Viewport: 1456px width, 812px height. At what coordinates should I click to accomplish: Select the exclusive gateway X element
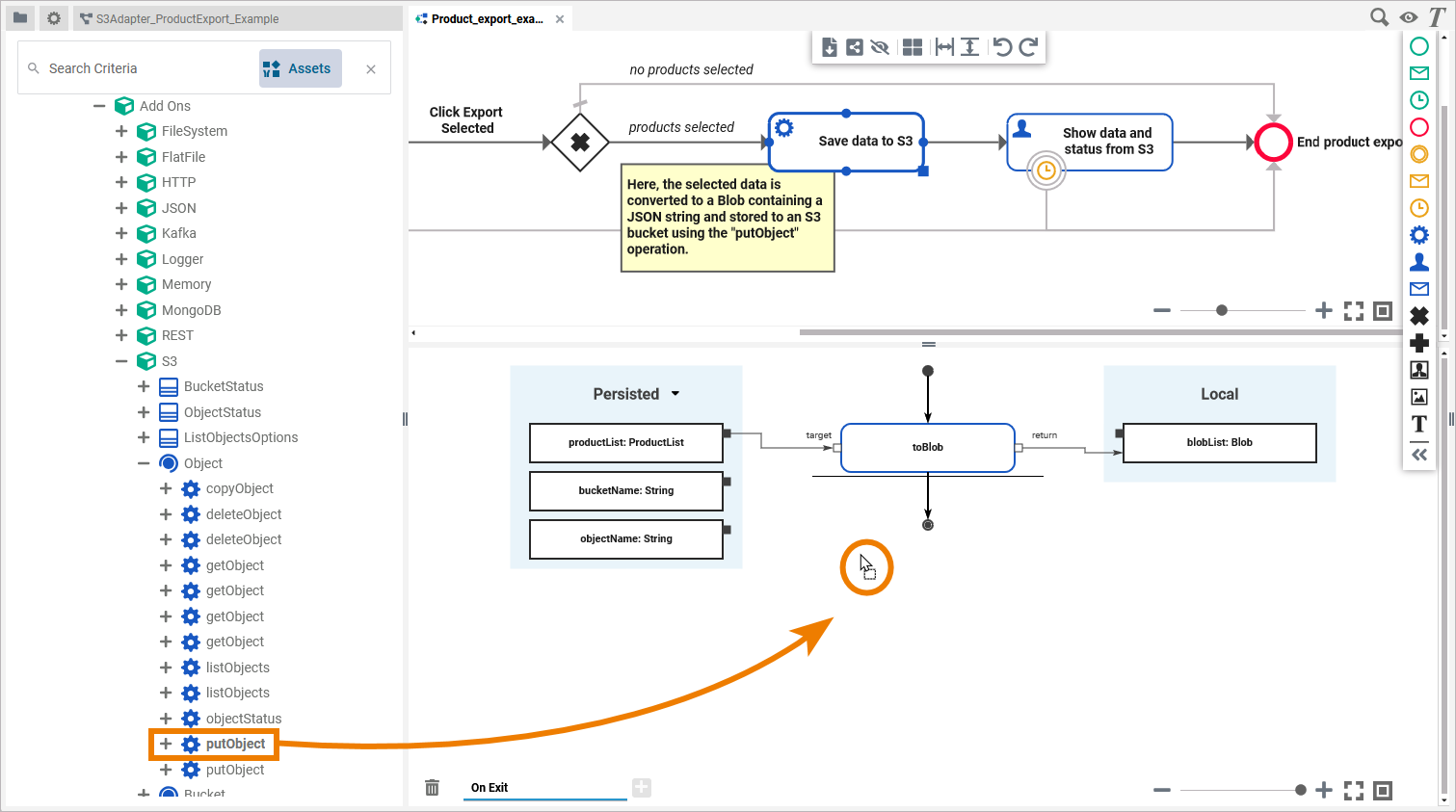point(1418,316)
